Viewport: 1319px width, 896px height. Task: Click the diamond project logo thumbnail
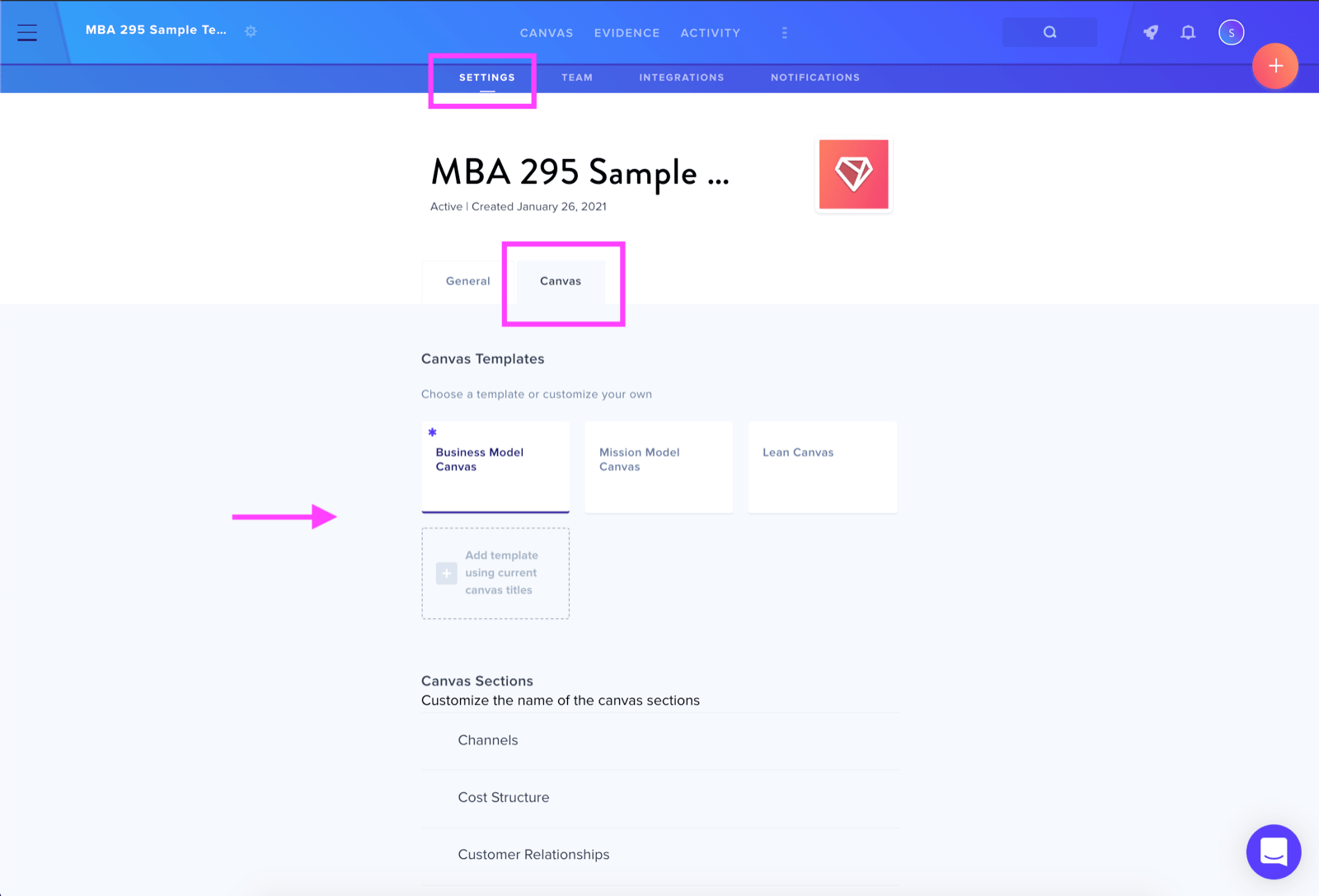tap(853, 174)
